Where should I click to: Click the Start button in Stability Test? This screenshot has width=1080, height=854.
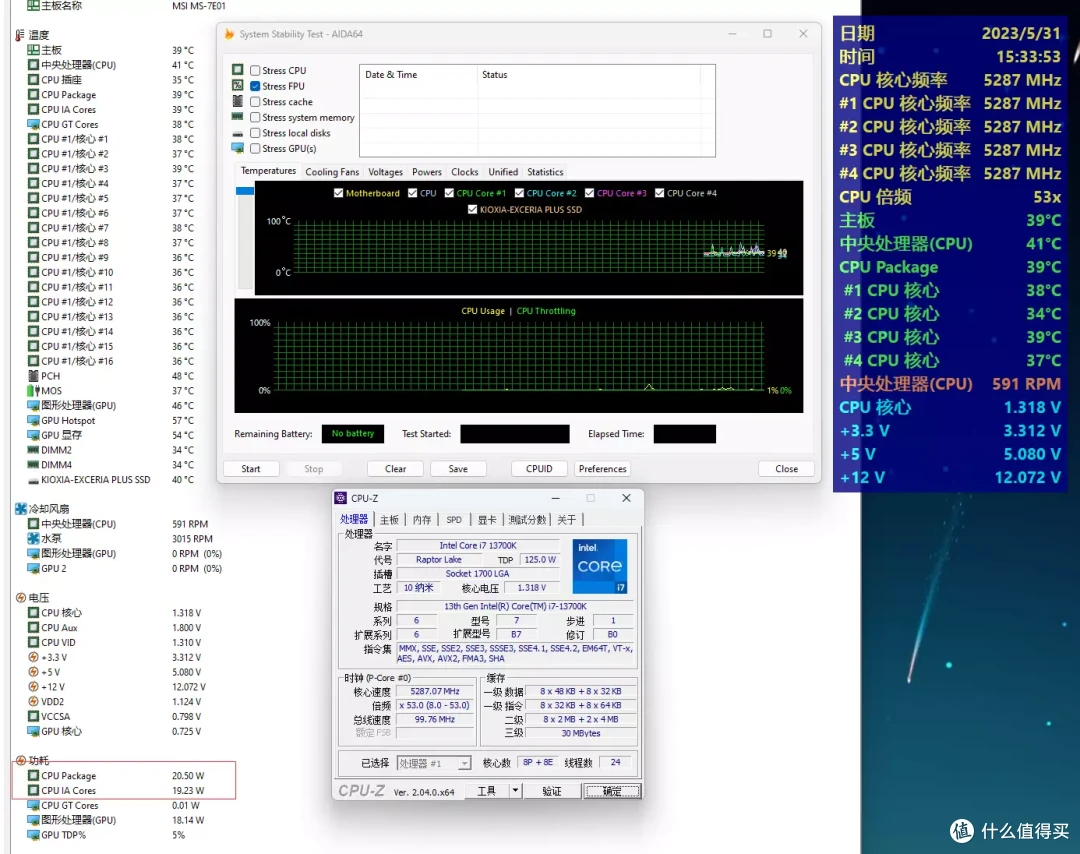pyautogui.click(x=251, y=468)
